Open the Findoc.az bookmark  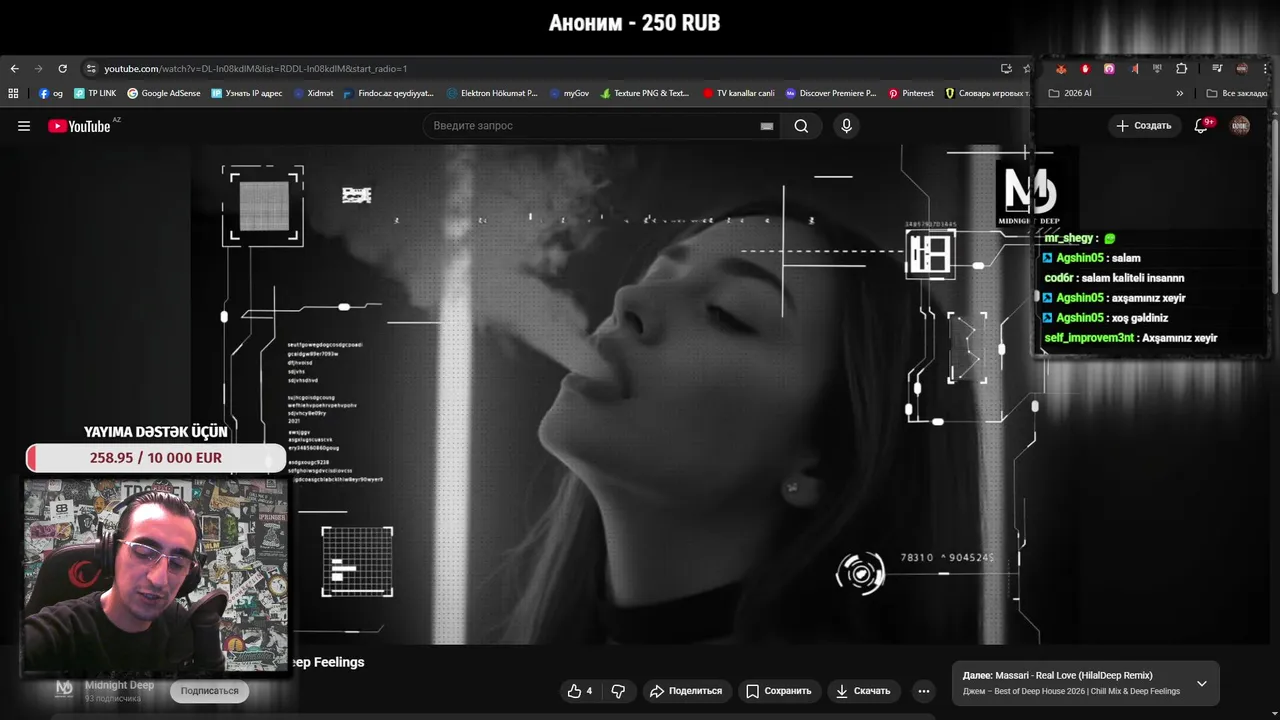389,93
